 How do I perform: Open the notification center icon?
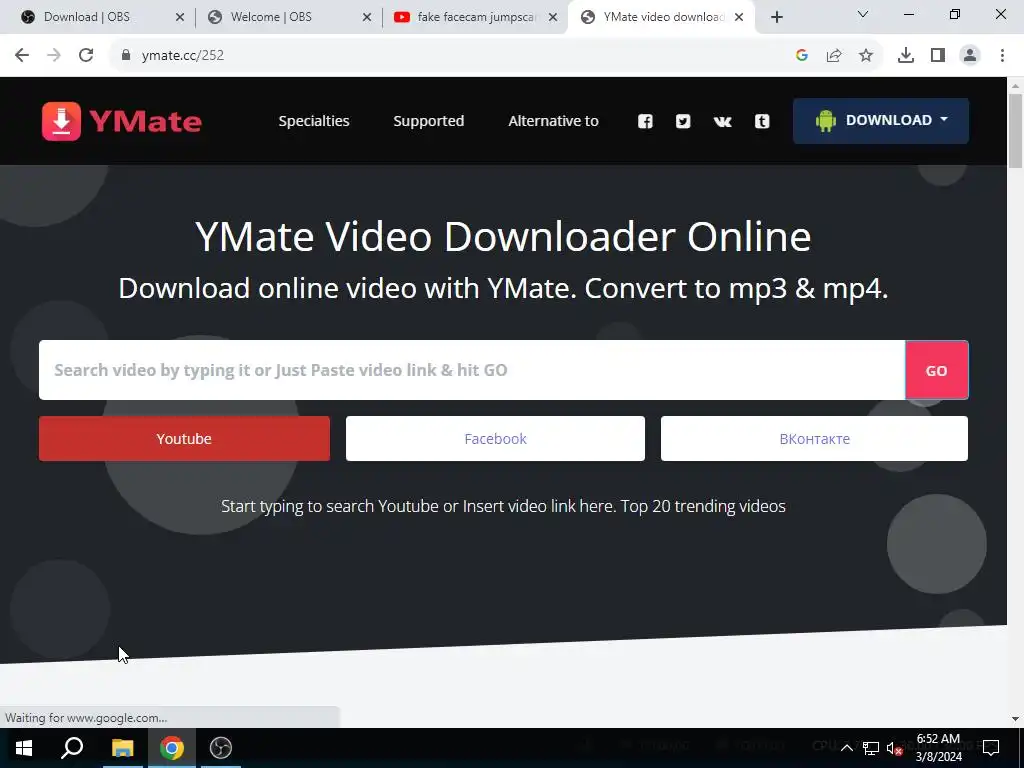click(991, 748)
